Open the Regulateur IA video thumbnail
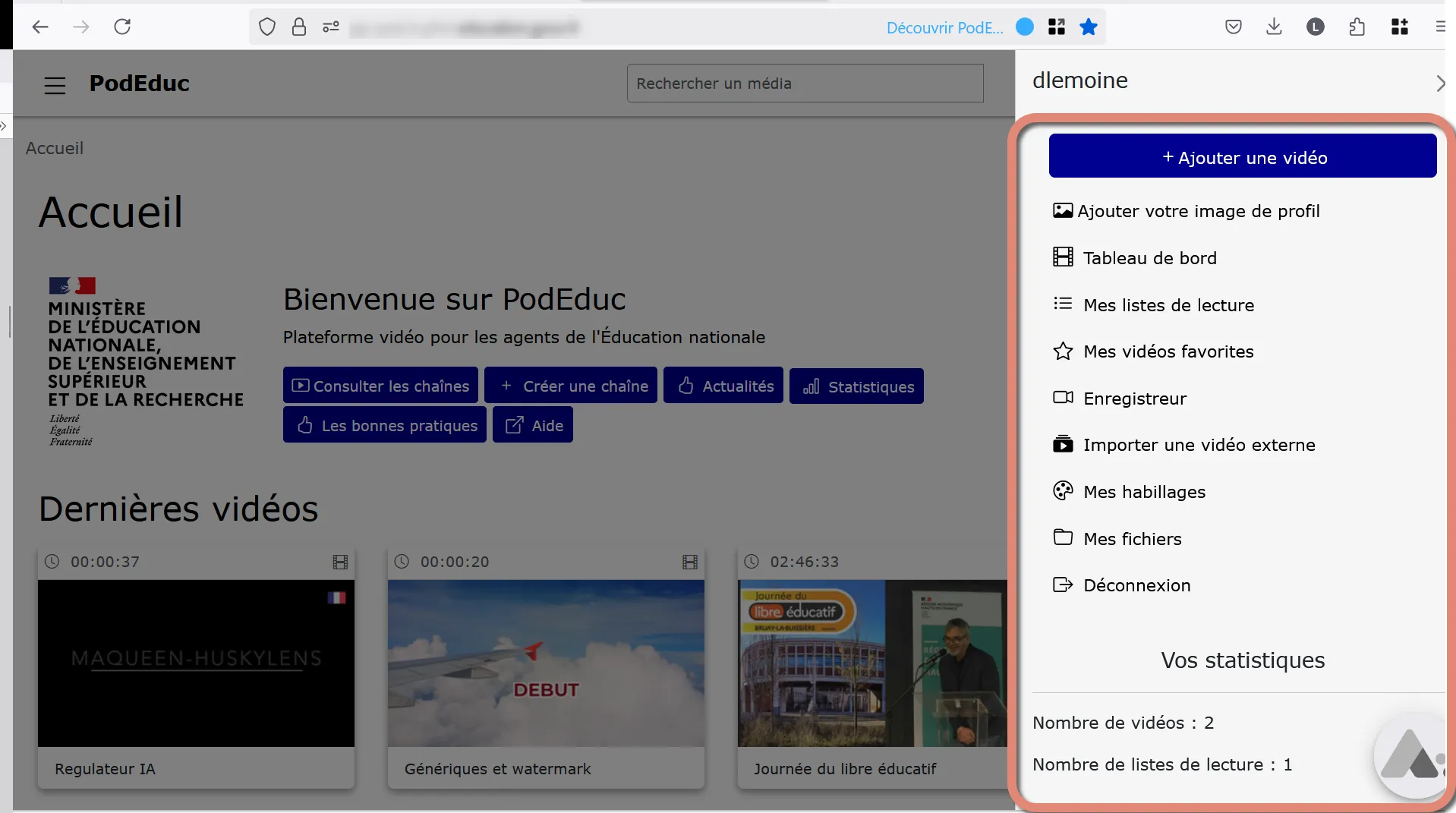This screenshot has width=1456, height=813. coord(196,663)
